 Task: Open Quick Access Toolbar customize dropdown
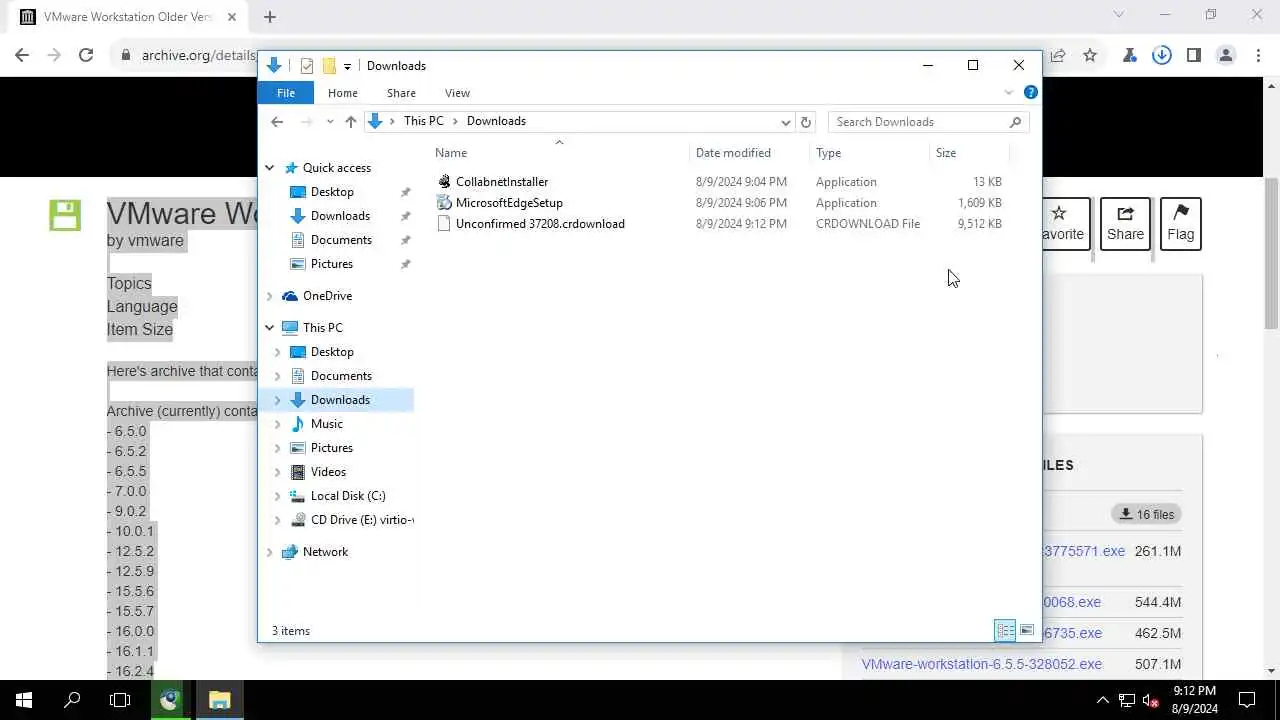coord(347,66)
